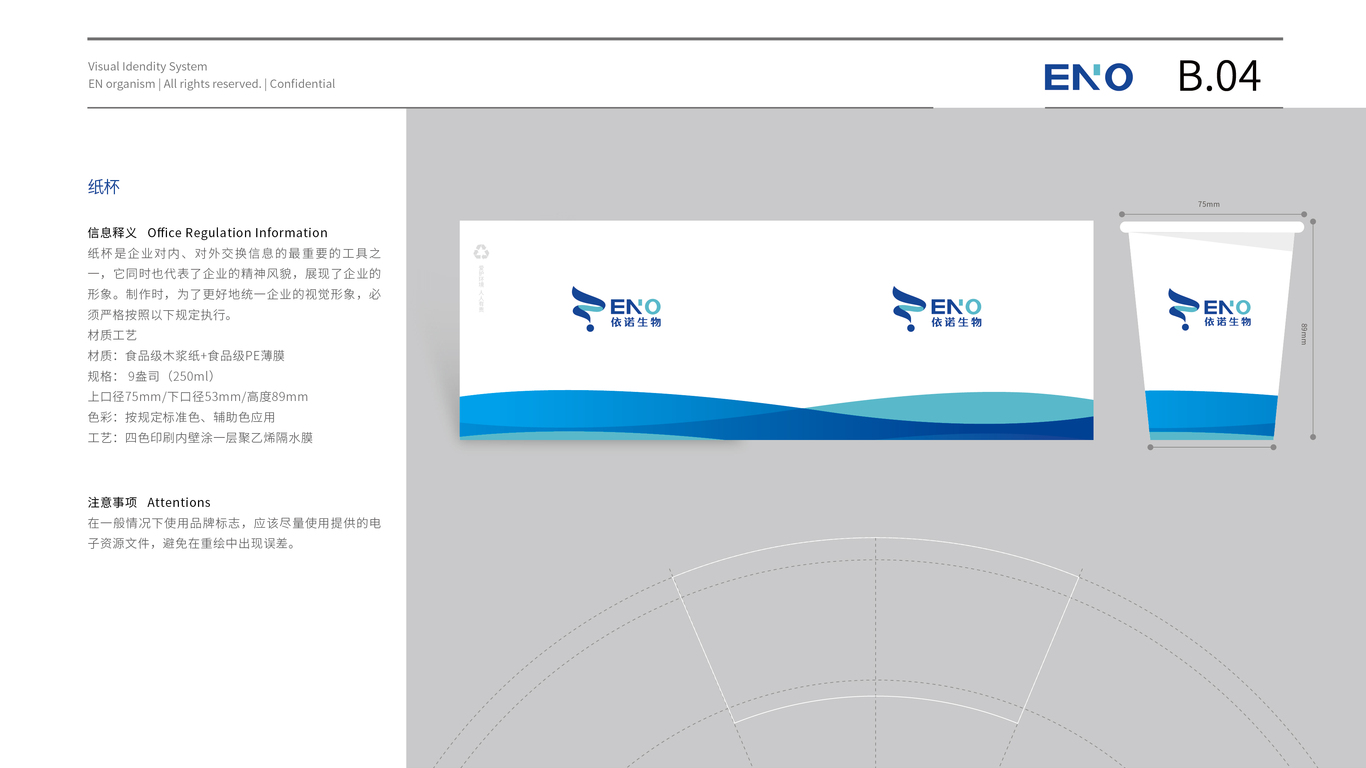Click the ENO logo in the page header

tap(1088, 77)
